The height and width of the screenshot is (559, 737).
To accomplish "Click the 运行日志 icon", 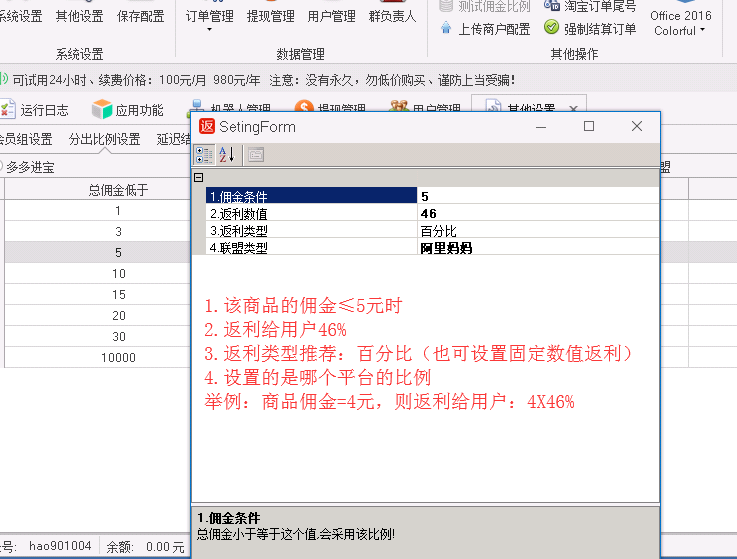I will (7, 109).
